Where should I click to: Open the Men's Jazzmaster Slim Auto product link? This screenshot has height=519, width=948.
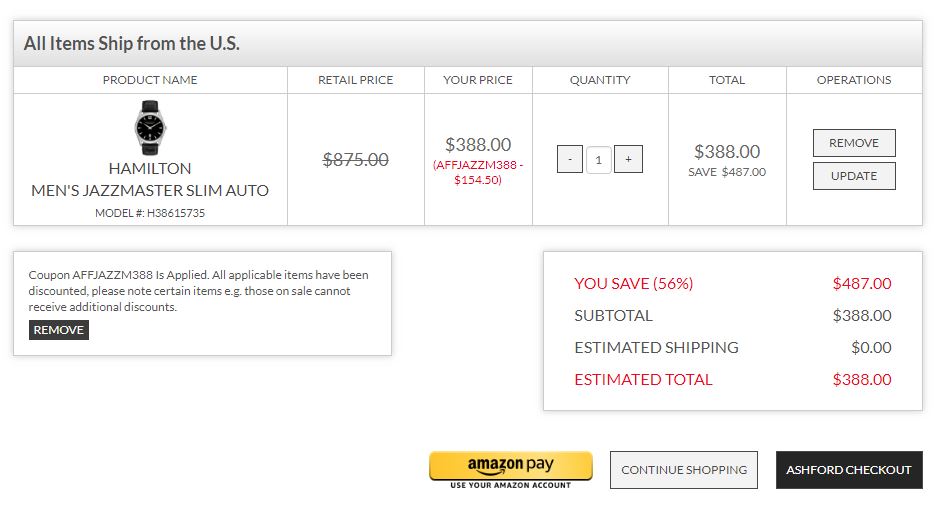point(150,190)
